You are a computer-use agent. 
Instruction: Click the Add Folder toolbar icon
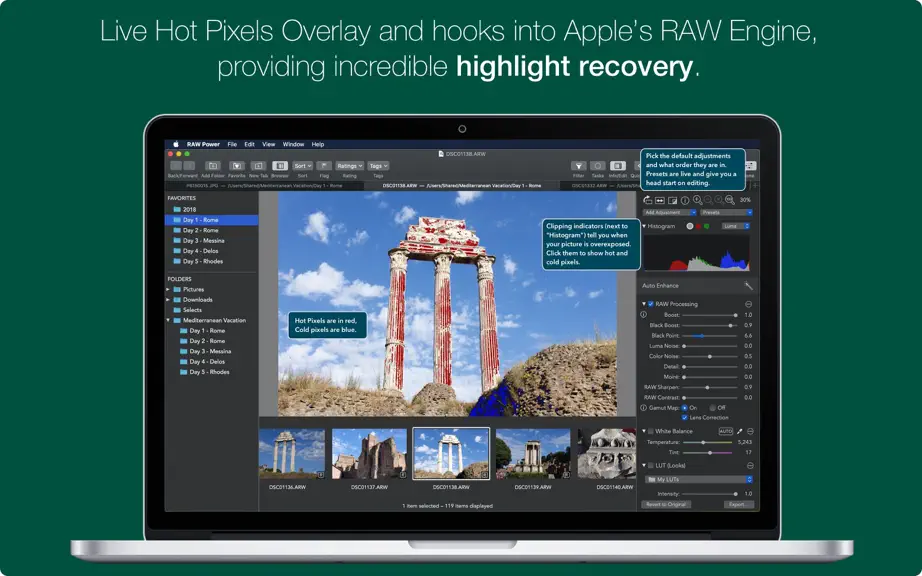click(x=213, y=166)
